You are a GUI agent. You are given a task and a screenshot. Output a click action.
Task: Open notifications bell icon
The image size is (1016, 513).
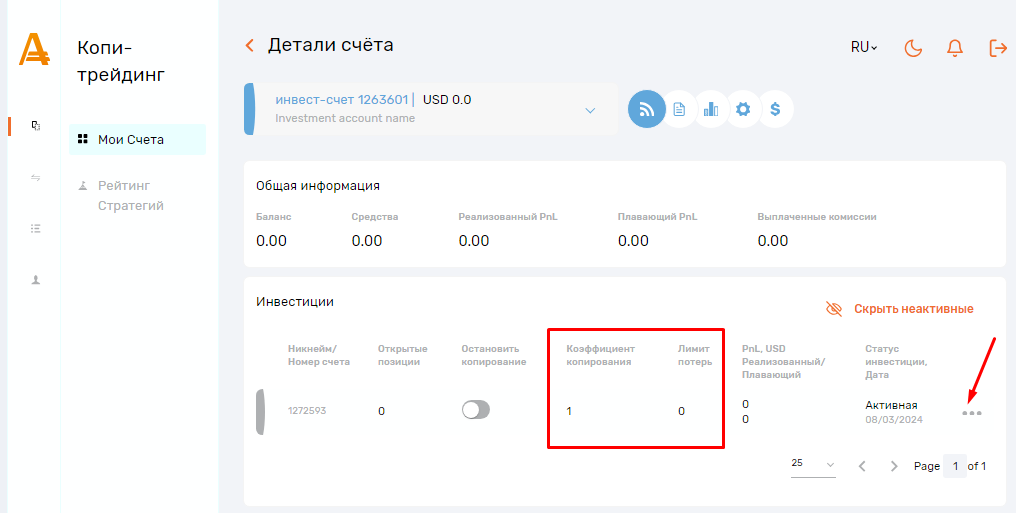[955, 48]
